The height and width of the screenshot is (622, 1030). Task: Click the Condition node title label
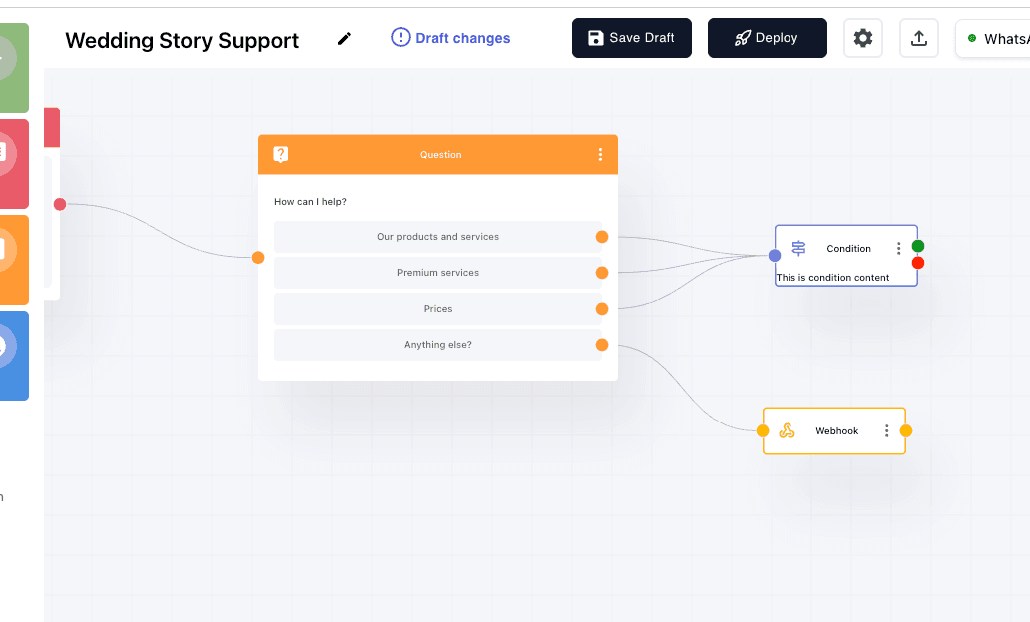(x=848, y=249)
